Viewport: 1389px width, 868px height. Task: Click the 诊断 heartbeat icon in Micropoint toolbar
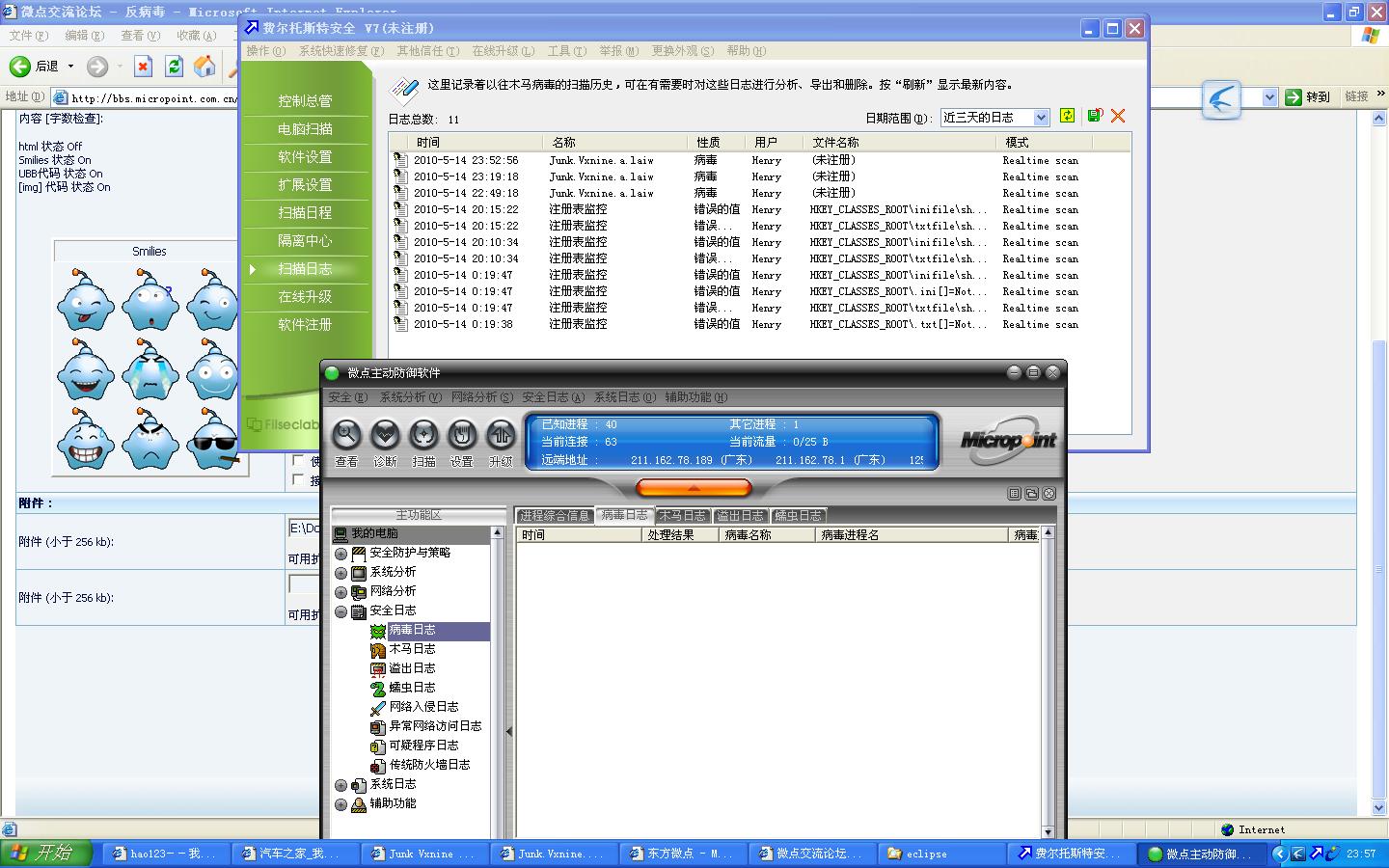pyautogui.click(x=385, y=435)
